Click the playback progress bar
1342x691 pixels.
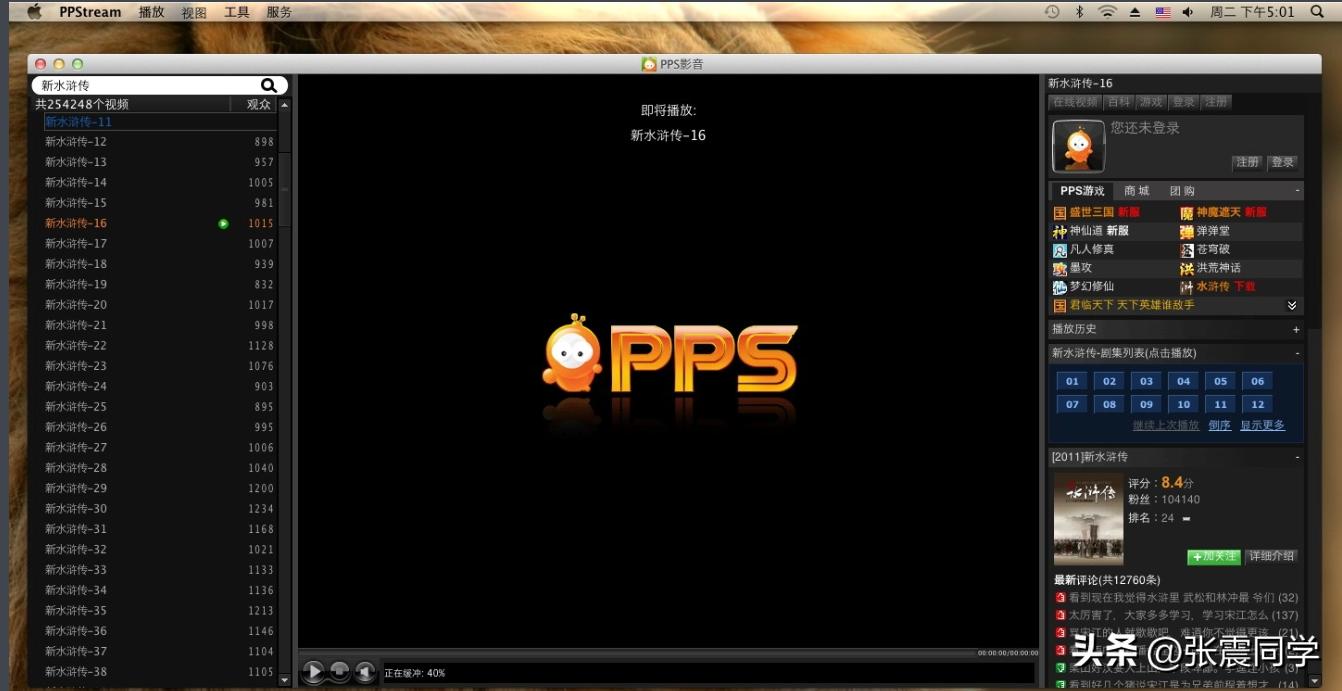(638, 653)
